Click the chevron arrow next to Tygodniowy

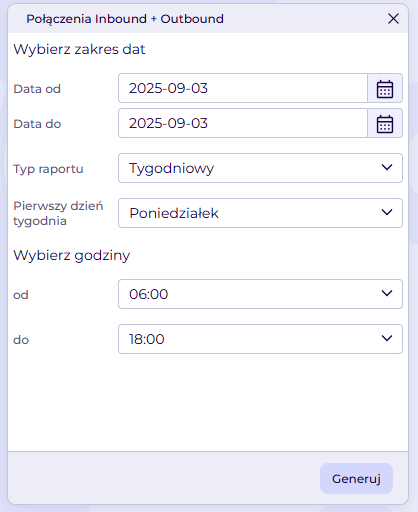[387, 167]
